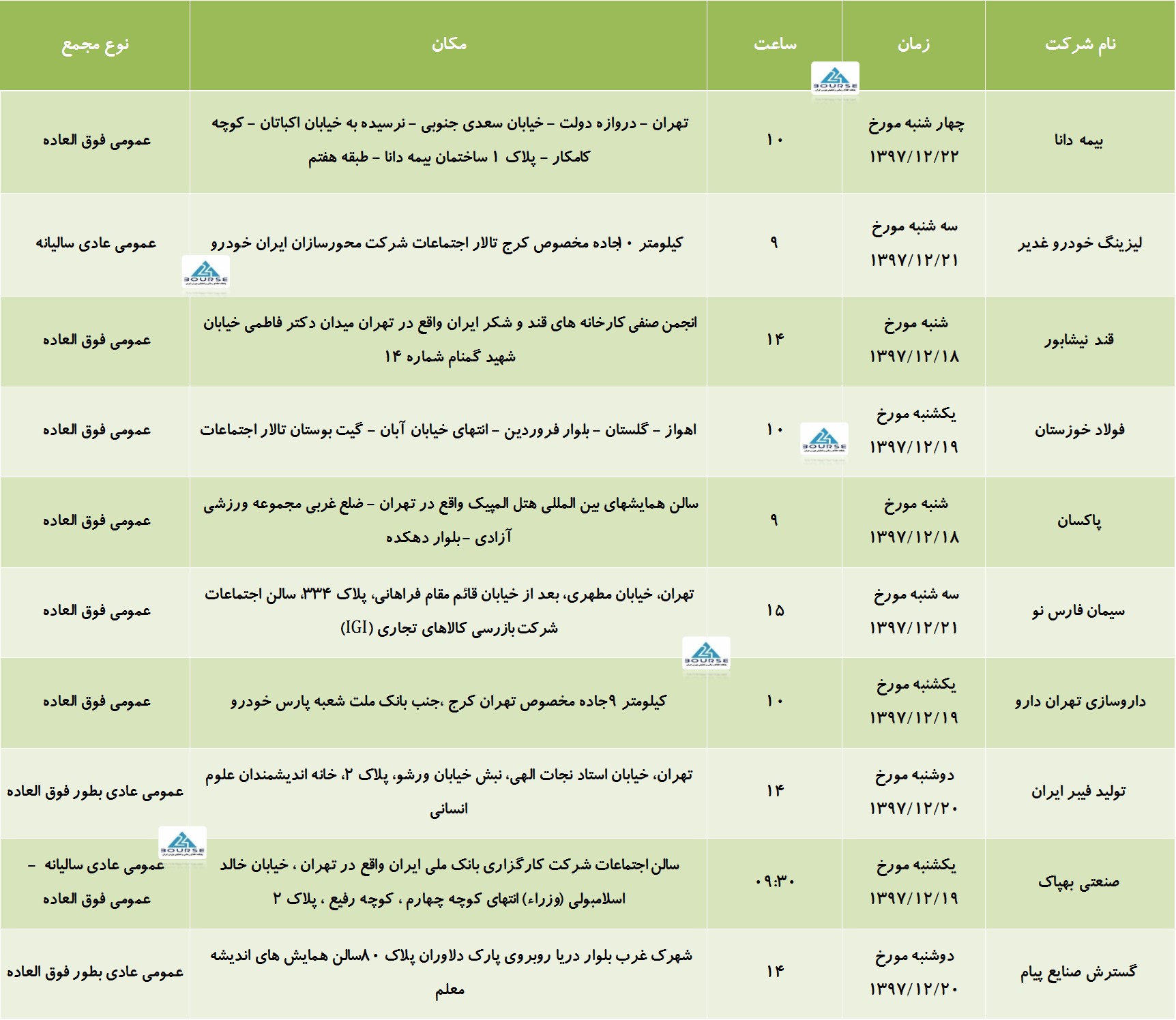Select company name 'صنعتی بهپاک'
Screen dimensions: 1176x1020
[x=1078, y=882]
